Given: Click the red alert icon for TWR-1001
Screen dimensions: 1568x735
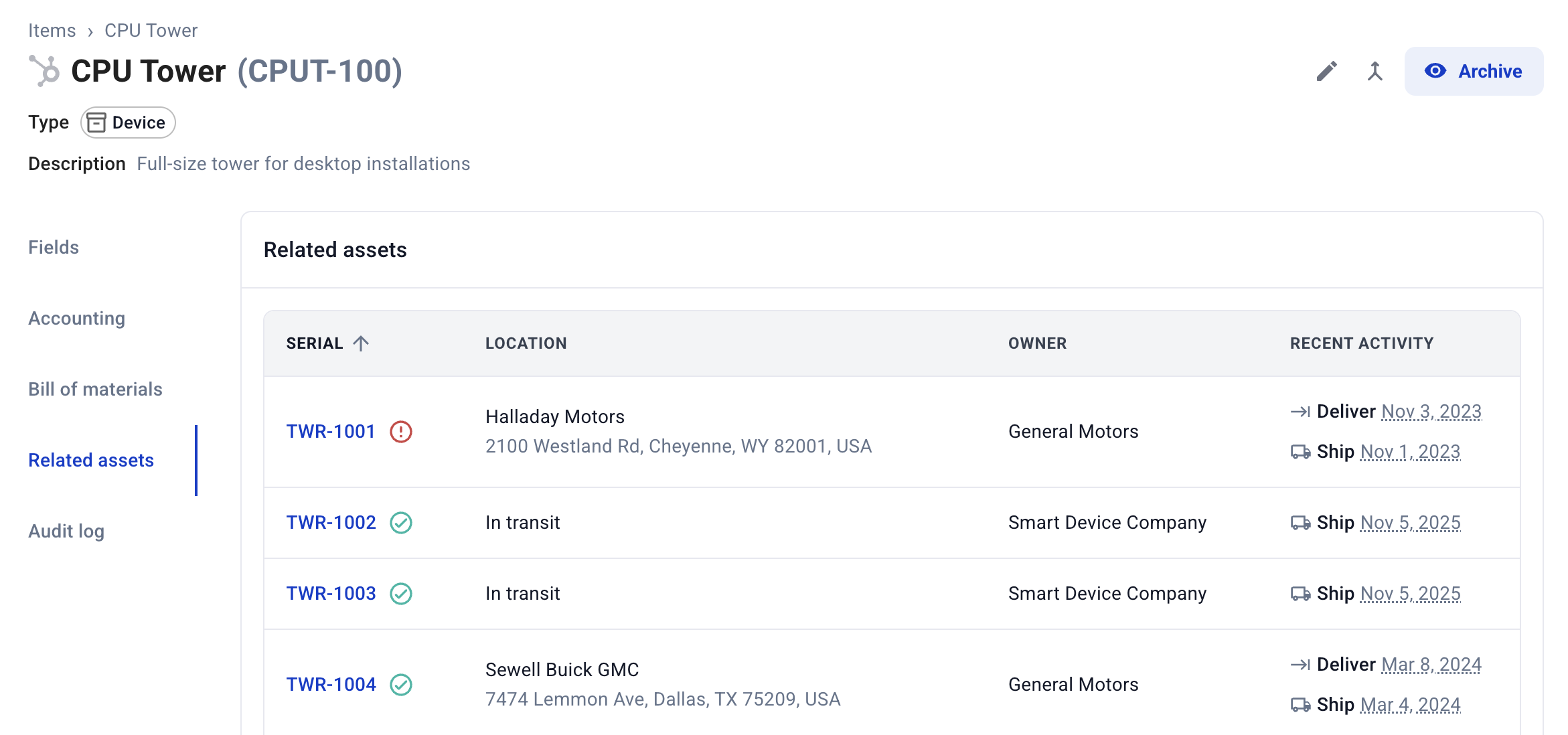Looking at the screenshot, I should coord(401,432).
